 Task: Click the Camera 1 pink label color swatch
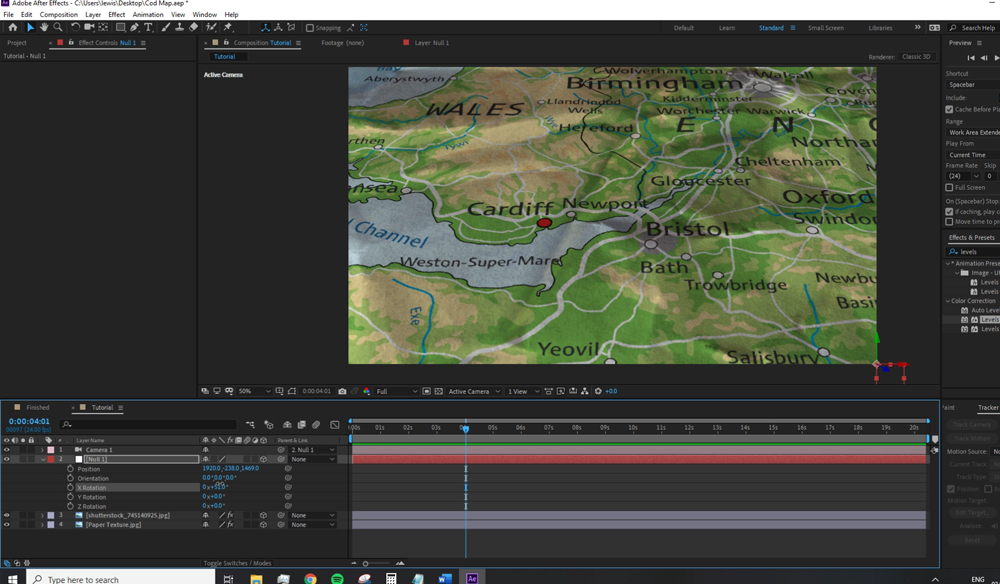[51, 450]
